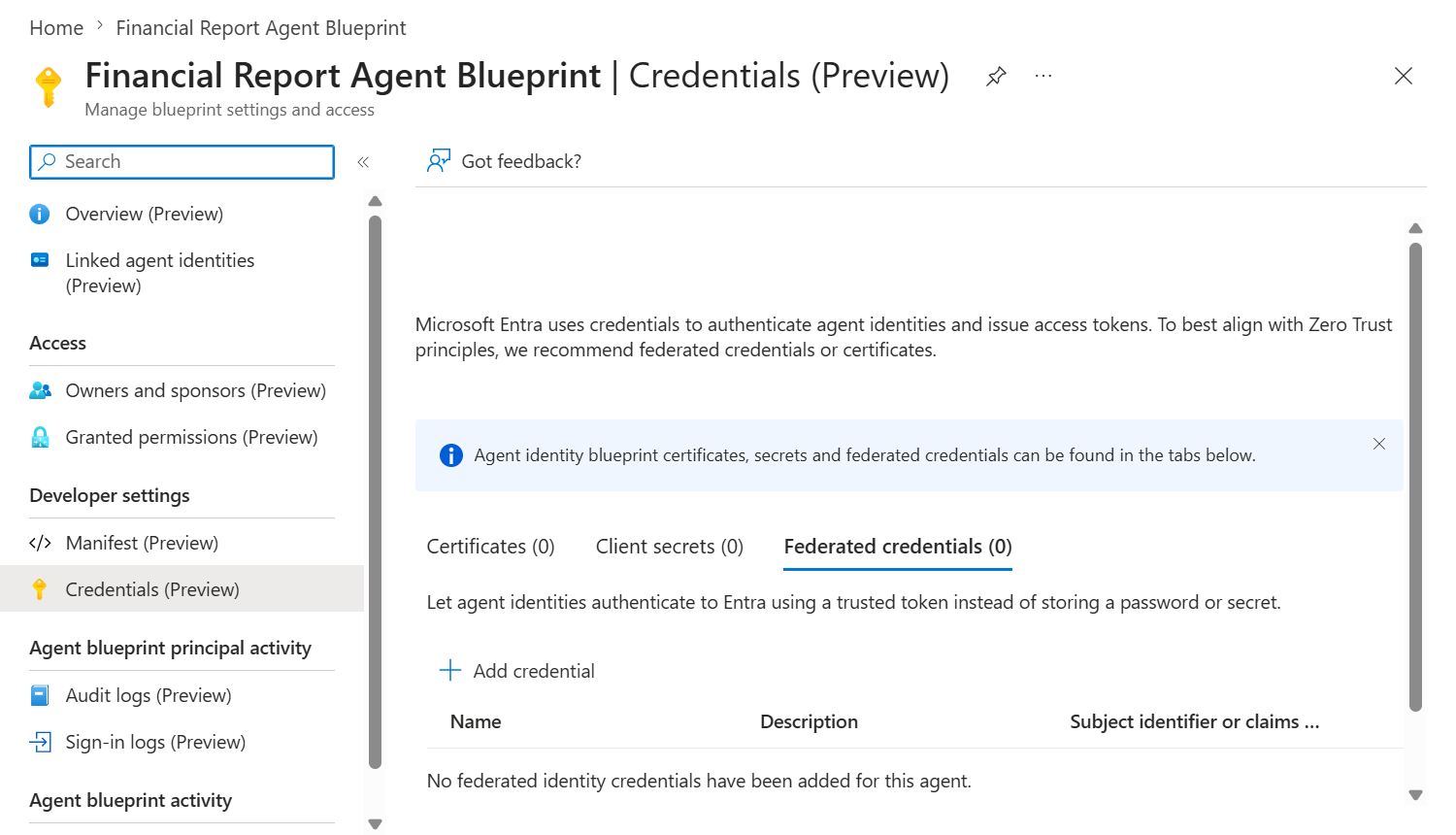Open Owners and sponsors (Preview)

[x=196, y=390]
